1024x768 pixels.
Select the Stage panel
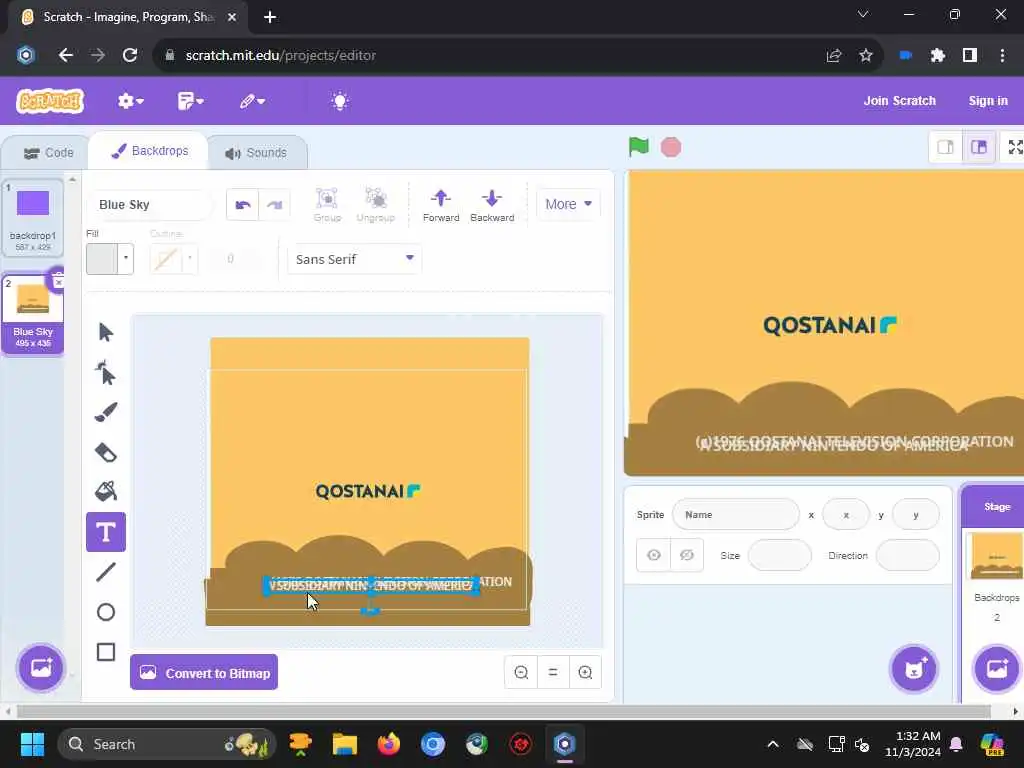[x=997, y=506]
